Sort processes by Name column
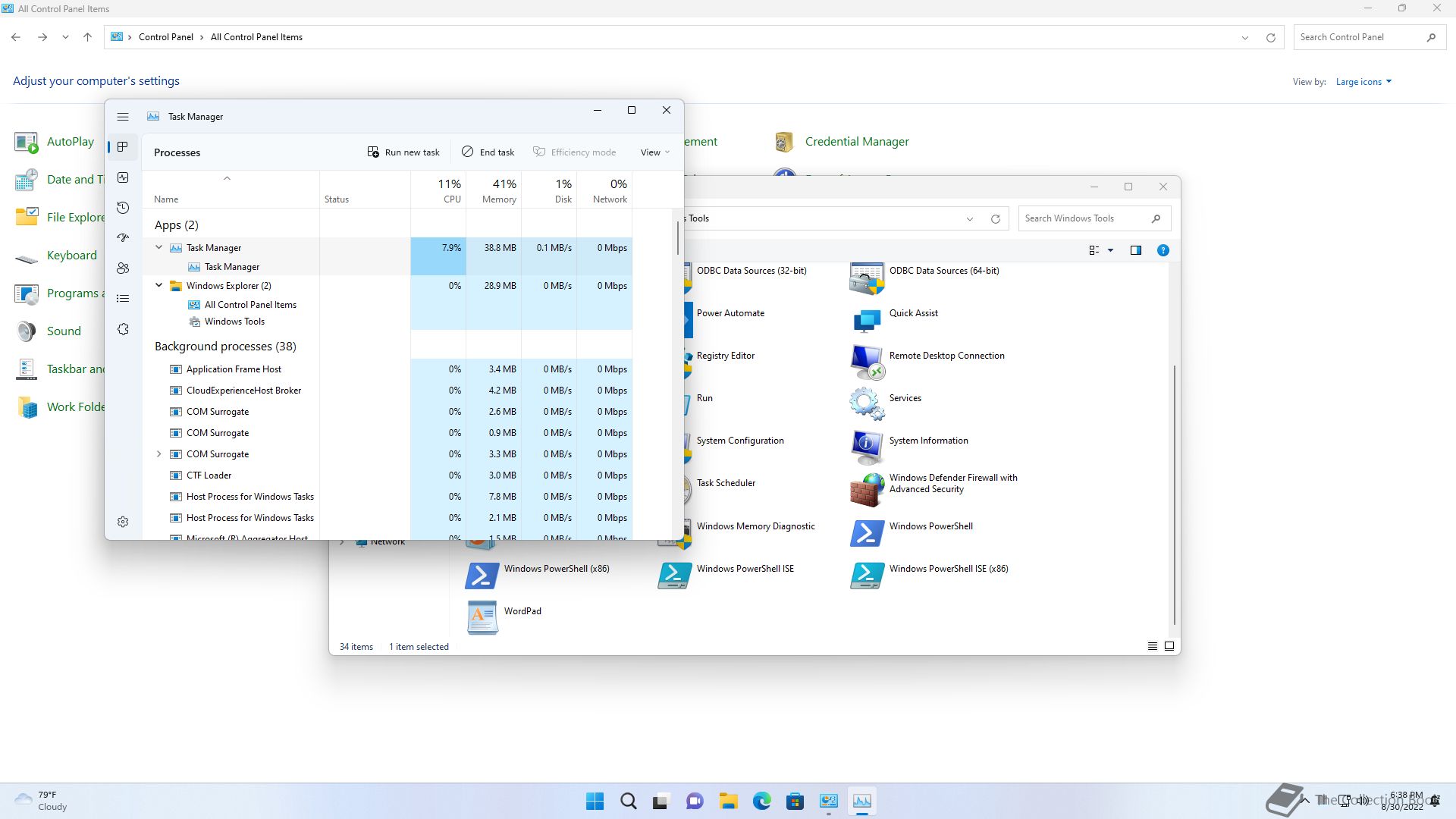1456x819 pixels. coord(231,190)
